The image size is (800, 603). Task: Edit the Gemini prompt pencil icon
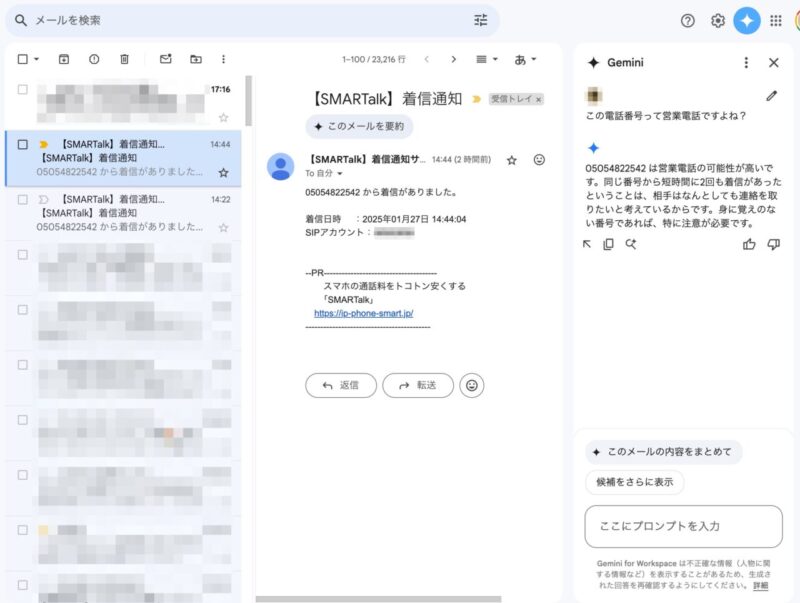(771, 96)
